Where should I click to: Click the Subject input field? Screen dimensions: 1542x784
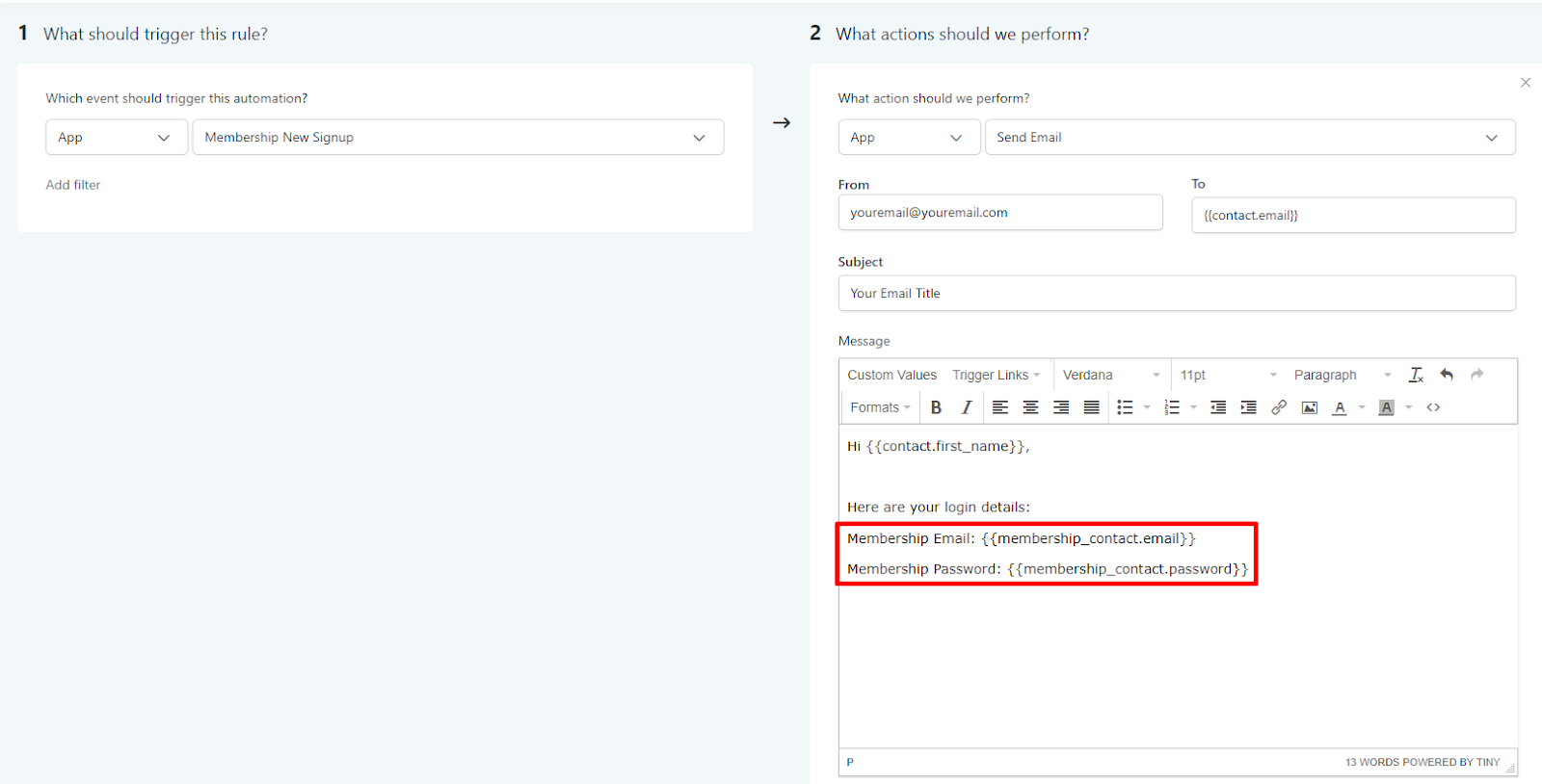(x=1176, y=294)
